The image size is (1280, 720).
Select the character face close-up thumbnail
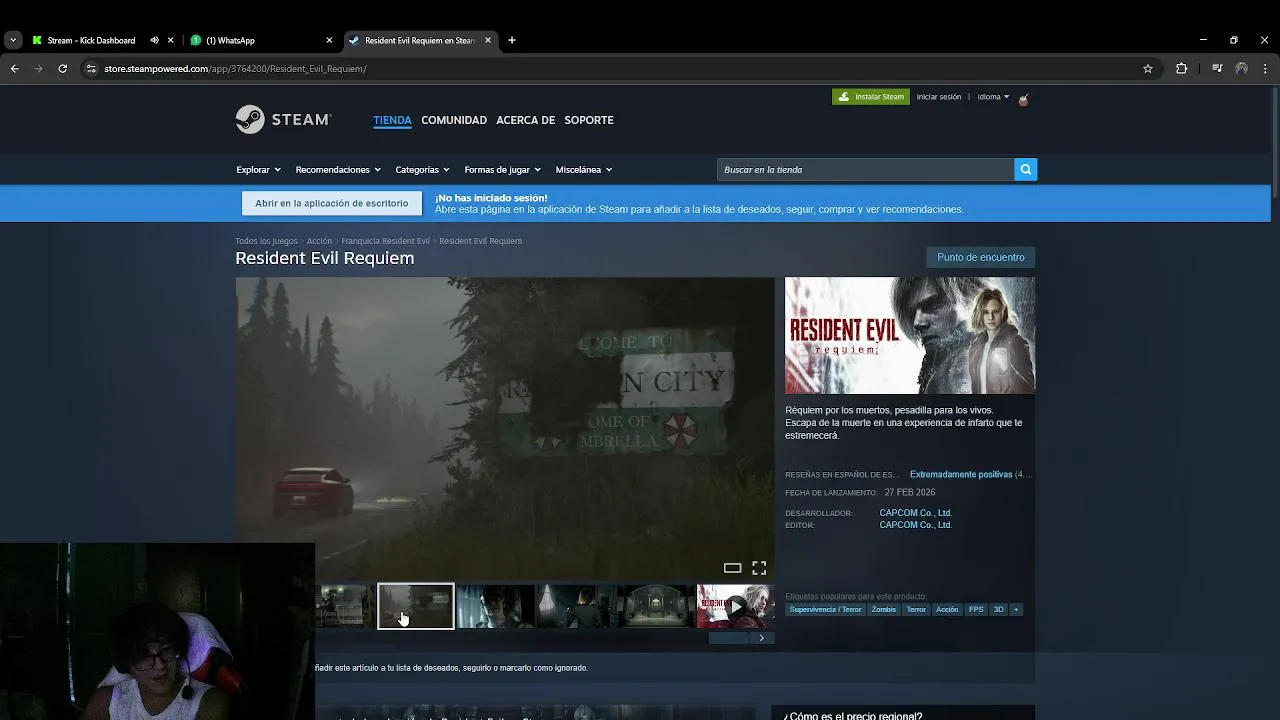495,606
